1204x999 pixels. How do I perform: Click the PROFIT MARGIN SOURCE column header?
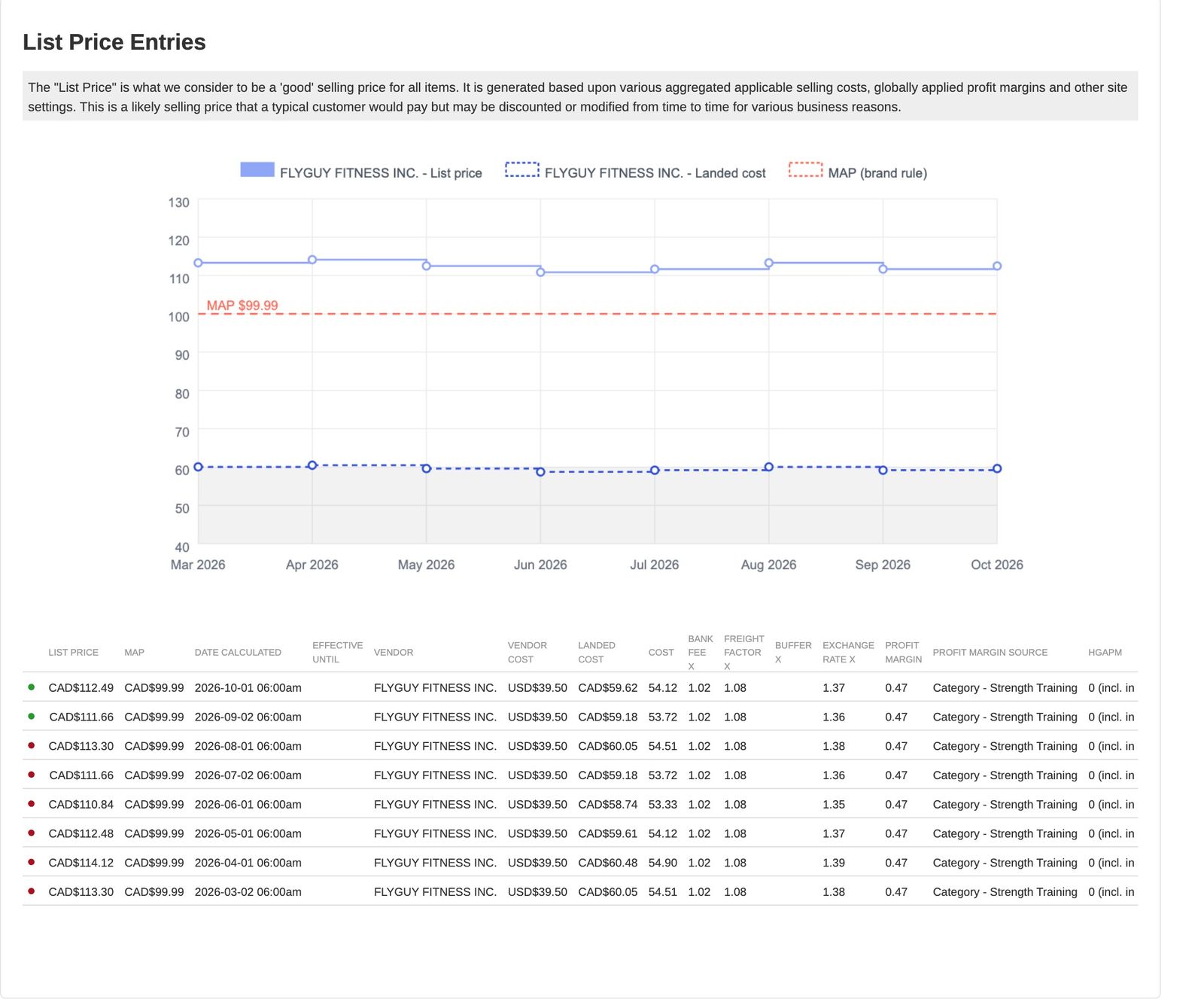click(990, 653)
